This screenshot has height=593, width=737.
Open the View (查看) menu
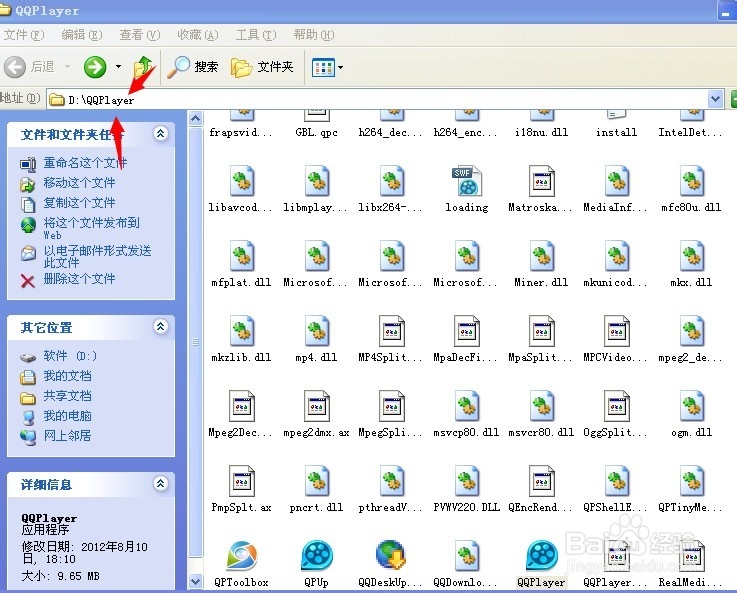coord(140,35)
